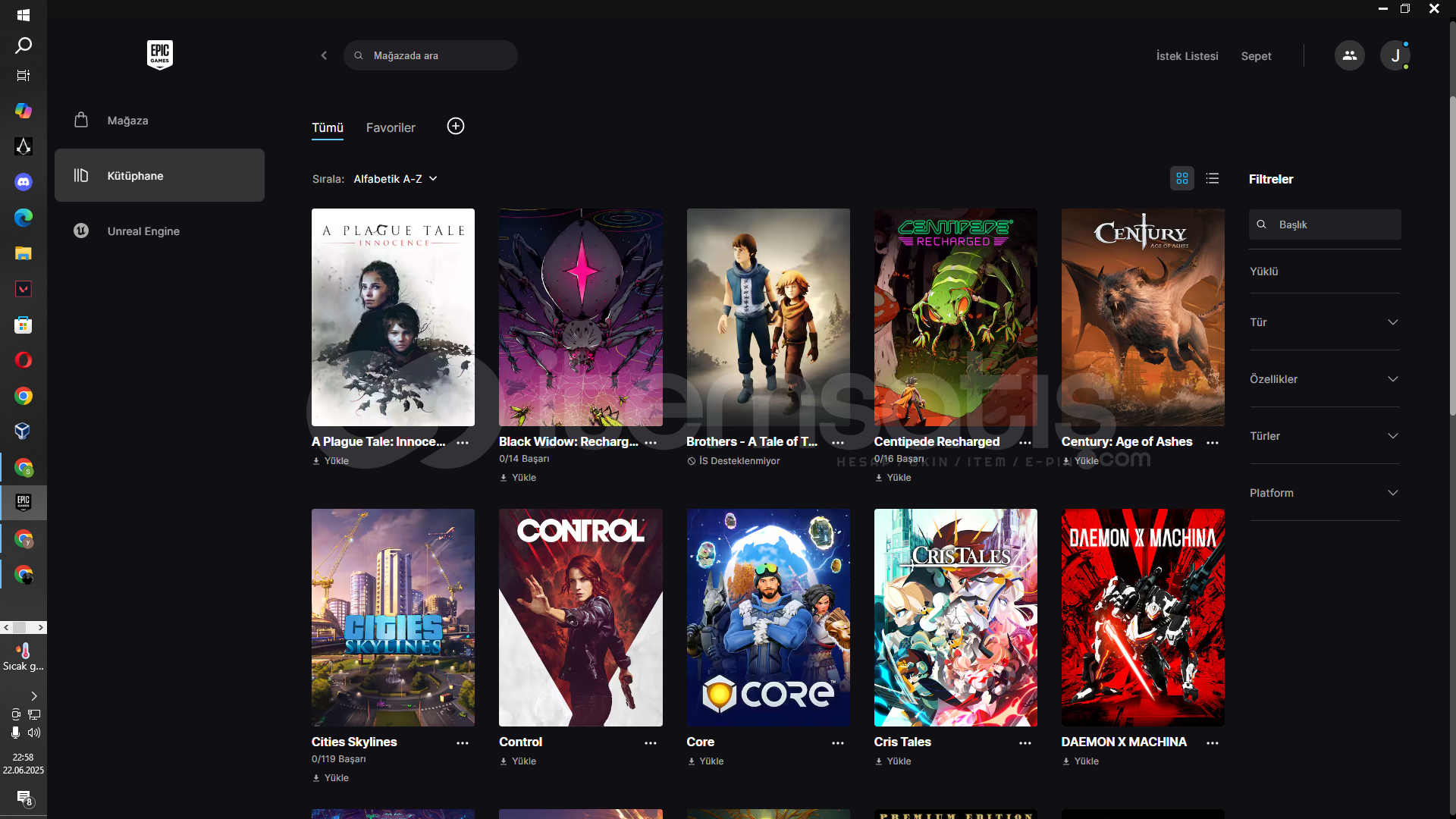Click Yükle under Core
Image resolution: width=1456 pixels, height=819 pixels.
[705, 761]
